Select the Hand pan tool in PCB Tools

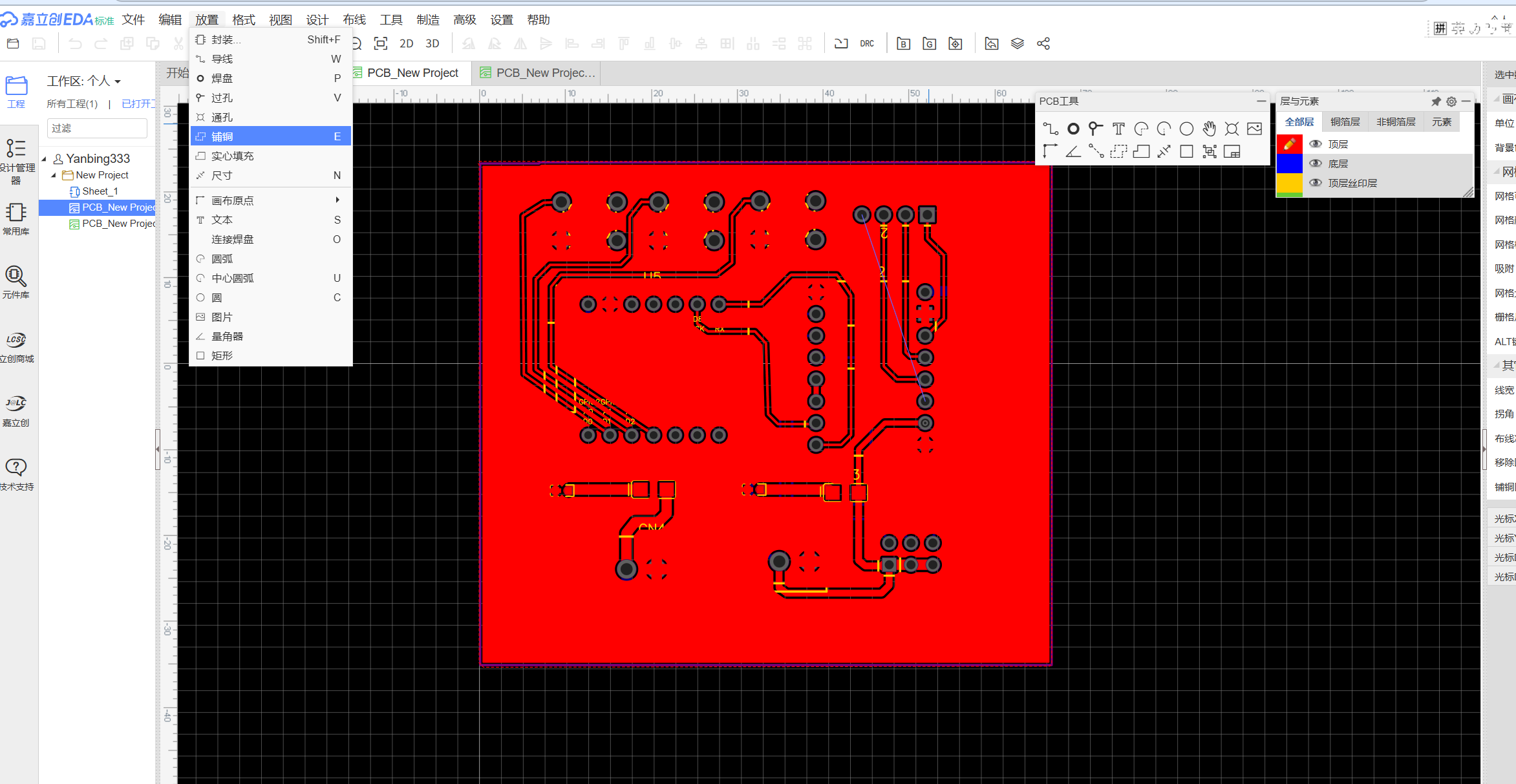point(1210,129)
